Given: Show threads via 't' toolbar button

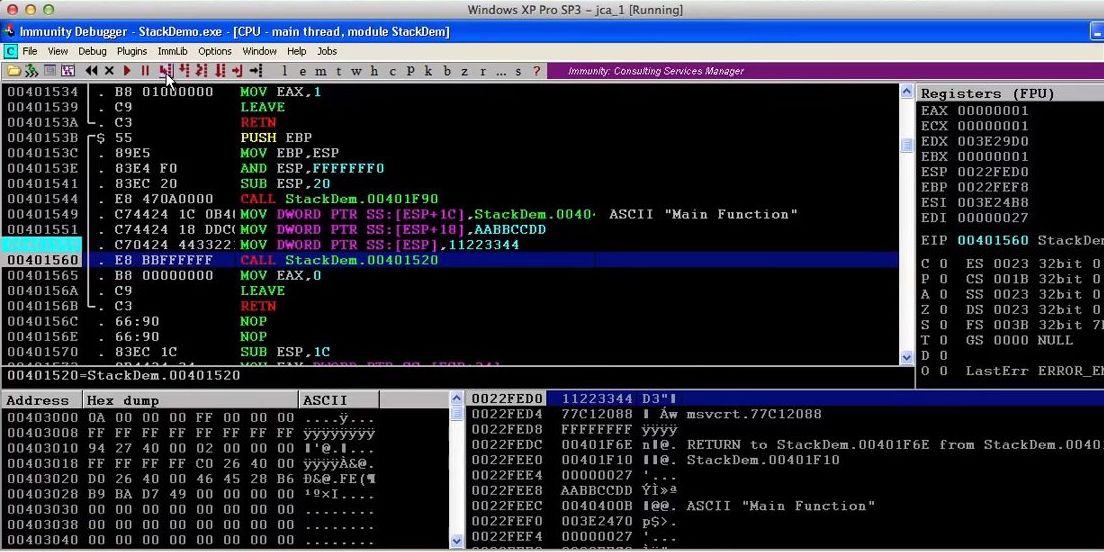Looking at the screenshot, I should coord(339,70).
